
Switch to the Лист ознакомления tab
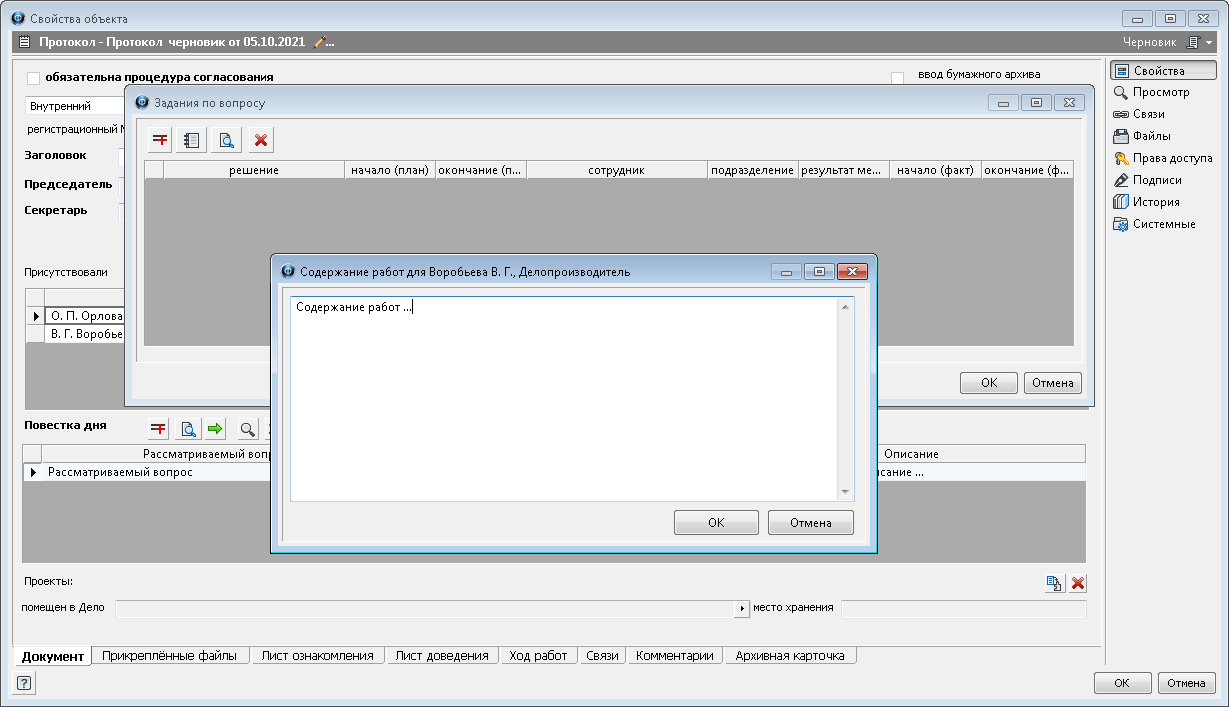pos(317,656)
